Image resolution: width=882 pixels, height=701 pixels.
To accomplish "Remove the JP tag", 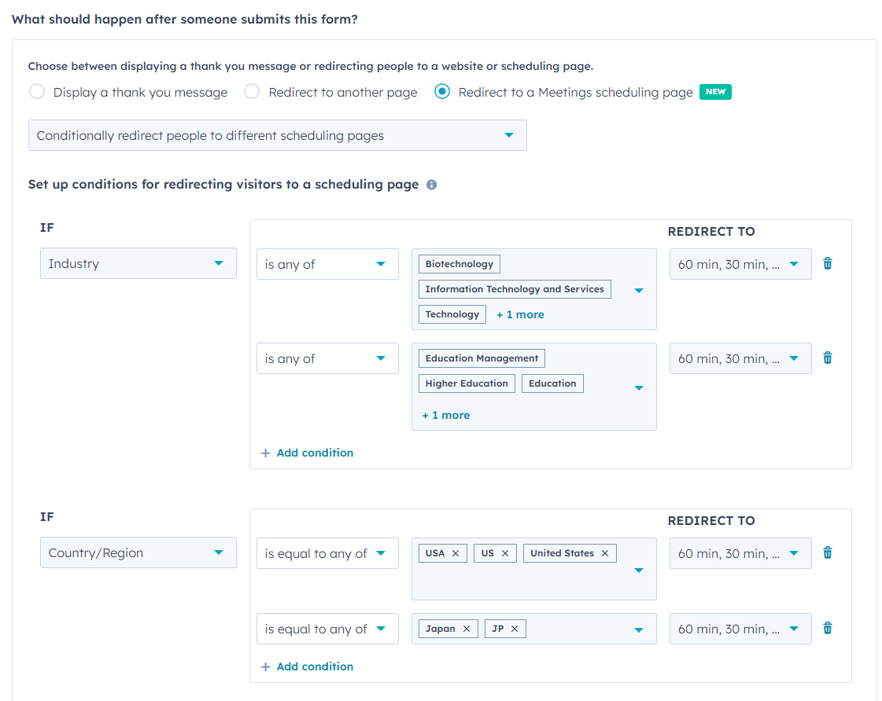I will click(x=515, y=629).
